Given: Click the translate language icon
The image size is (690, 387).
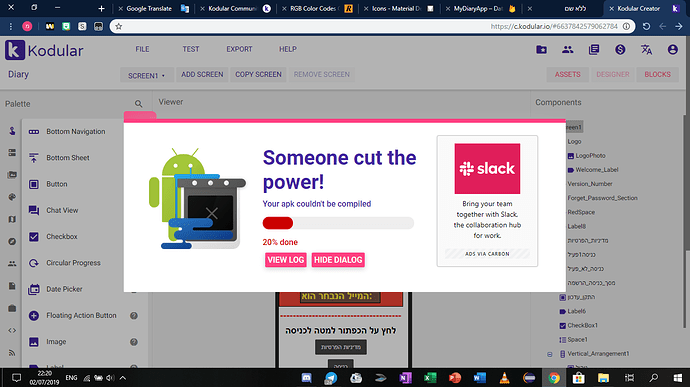Looking at the screenshot, I should tap(646, 49).
